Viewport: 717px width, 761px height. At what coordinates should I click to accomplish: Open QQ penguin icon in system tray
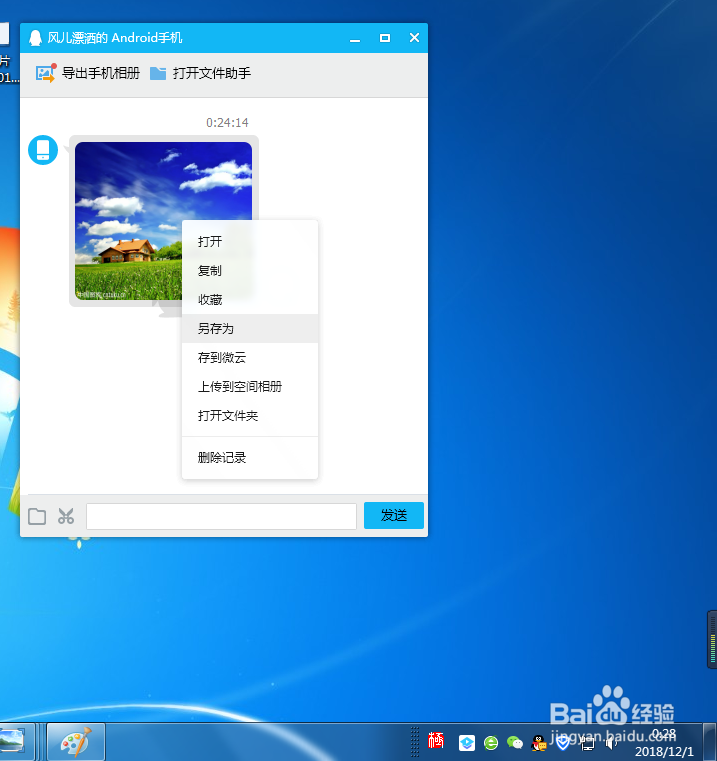point(539,743)
